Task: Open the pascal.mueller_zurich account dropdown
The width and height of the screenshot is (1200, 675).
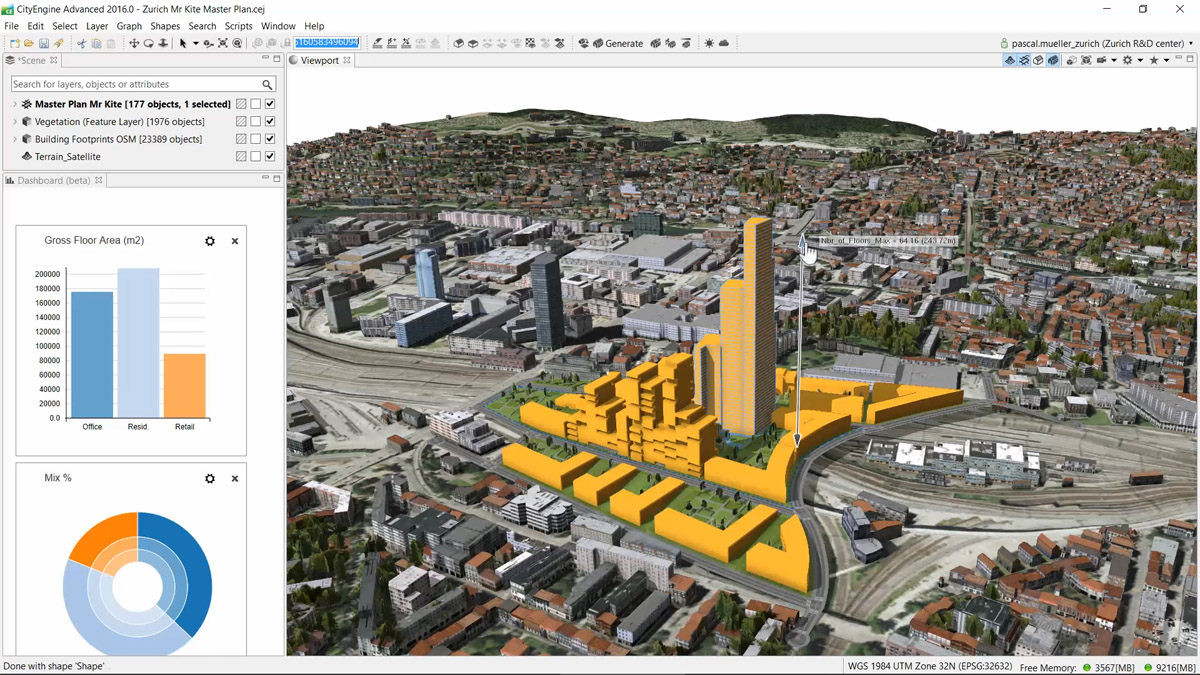Action: point(1191,44)
